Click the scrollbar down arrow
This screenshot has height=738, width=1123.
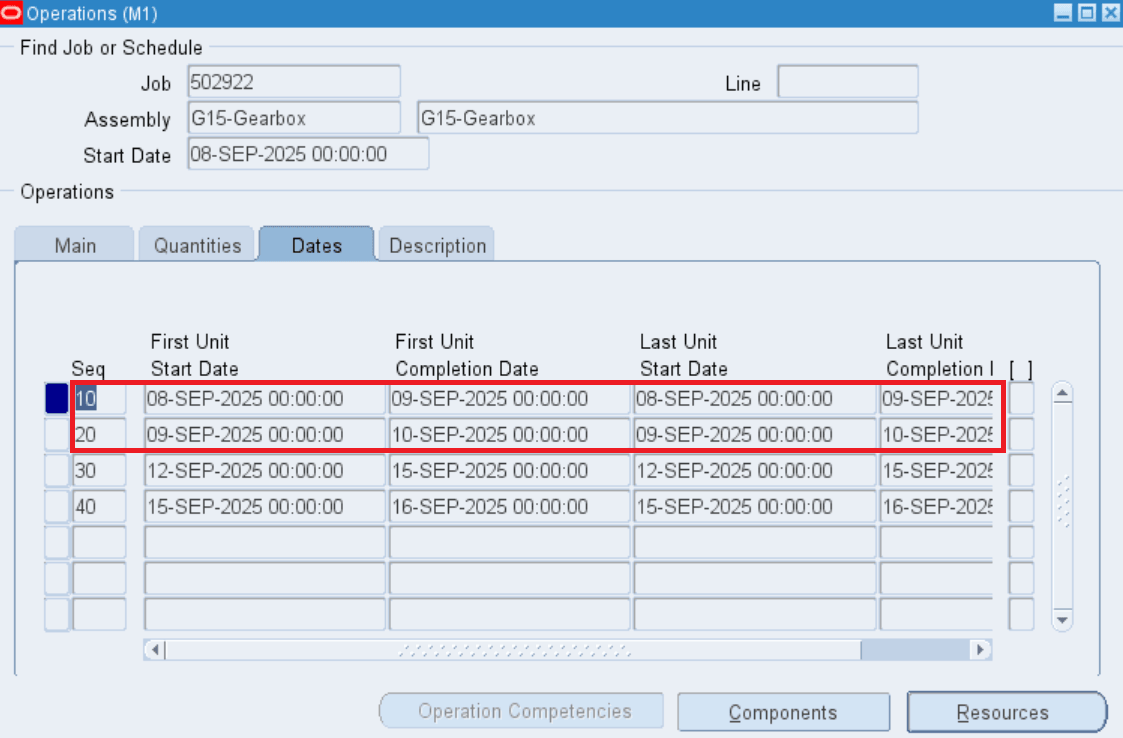(x=1060, y=619)
